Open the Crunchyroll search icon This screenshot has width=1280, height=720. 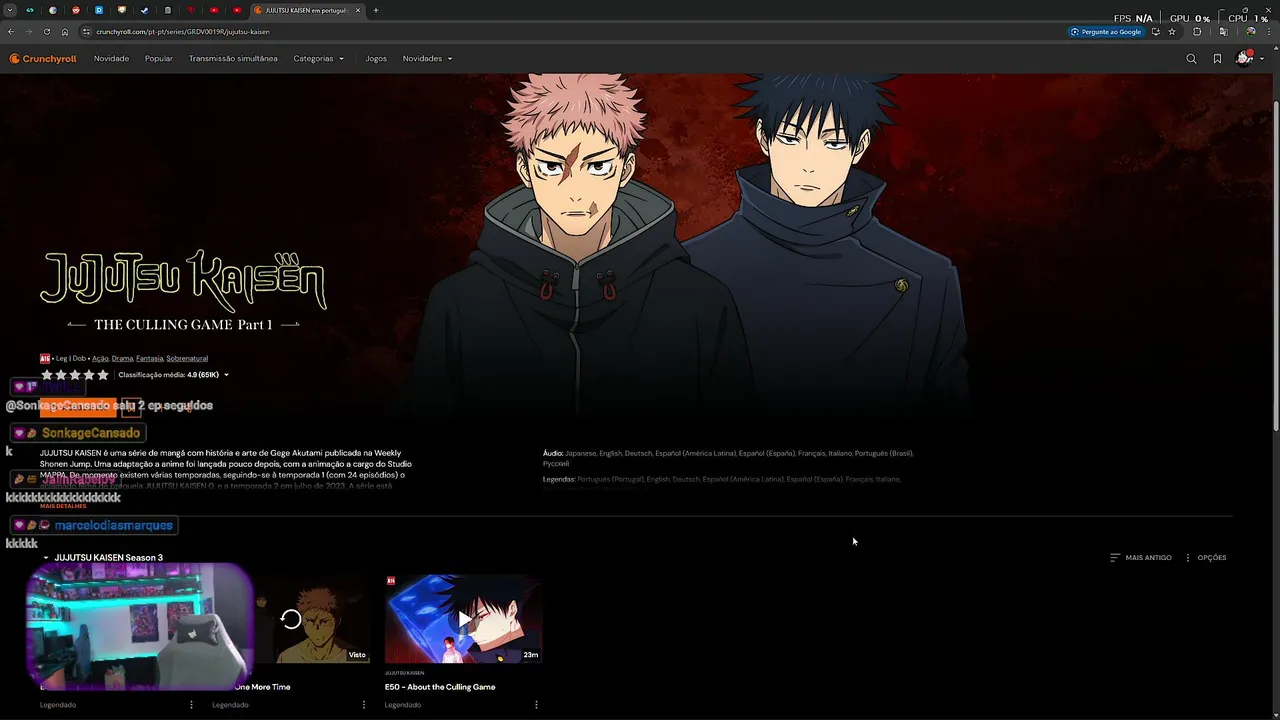tap(1191, 59)
